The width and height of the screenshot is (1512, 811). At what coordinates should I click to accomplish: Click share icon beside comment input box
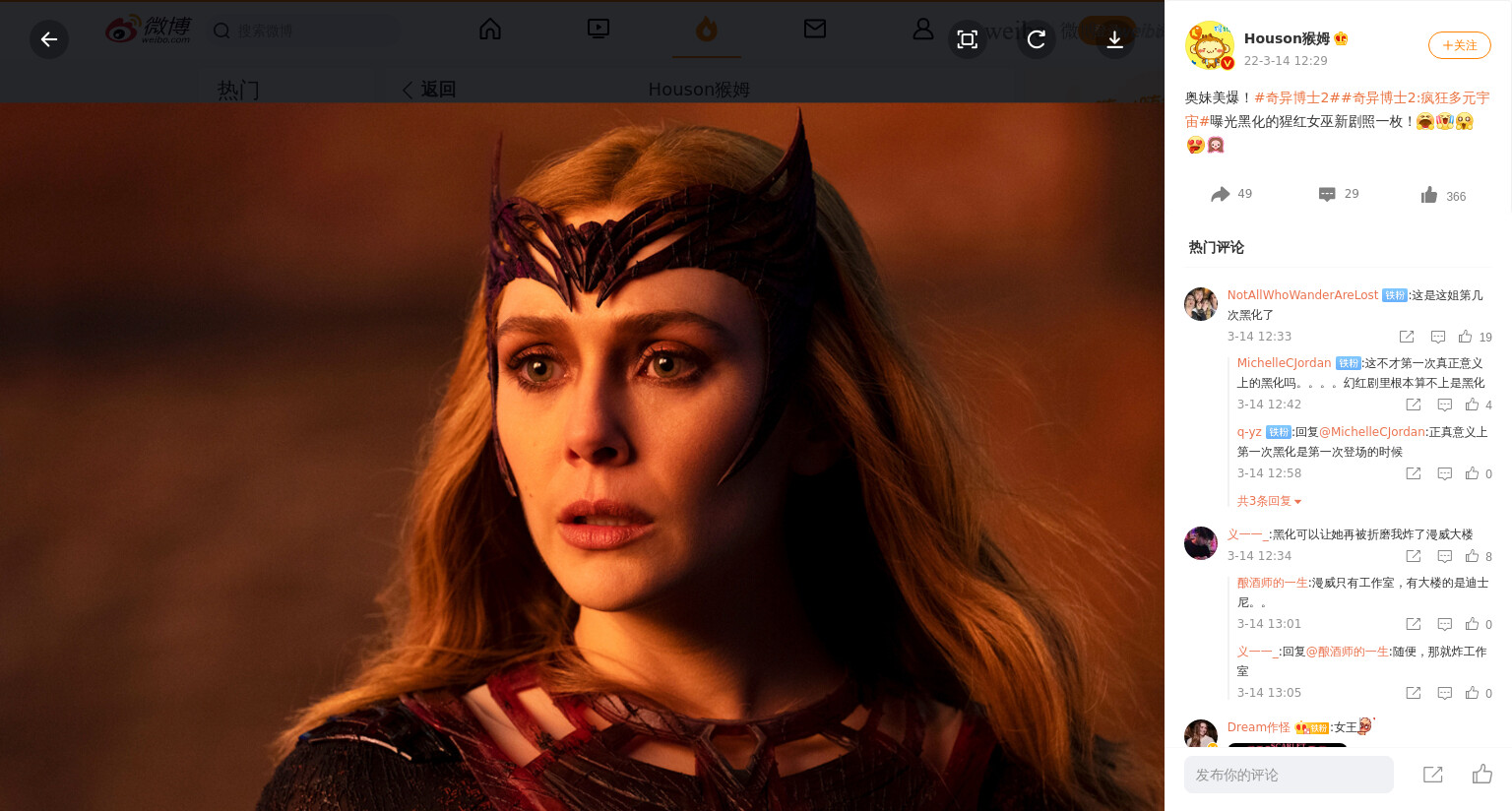click(1433, 775)
